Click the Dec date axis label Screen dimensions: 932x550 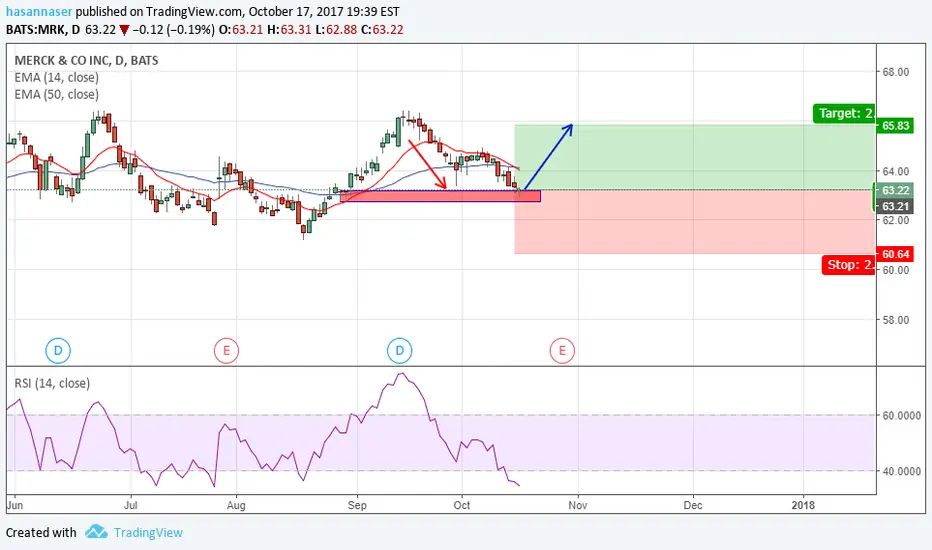pyautogui.click(x=693, y=505)
